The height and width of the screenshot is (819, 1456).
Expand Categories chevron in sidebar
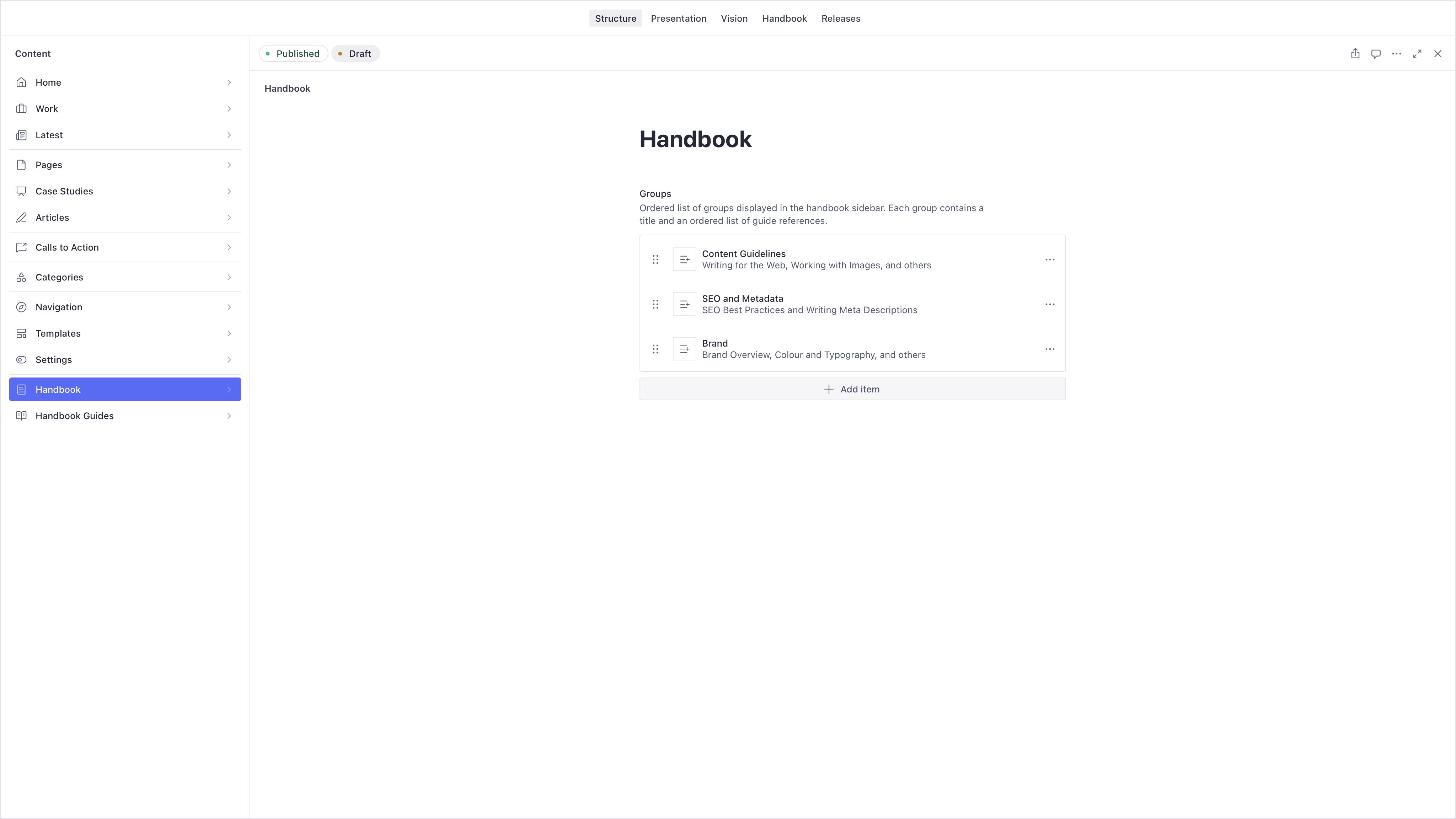click(229, 278)
